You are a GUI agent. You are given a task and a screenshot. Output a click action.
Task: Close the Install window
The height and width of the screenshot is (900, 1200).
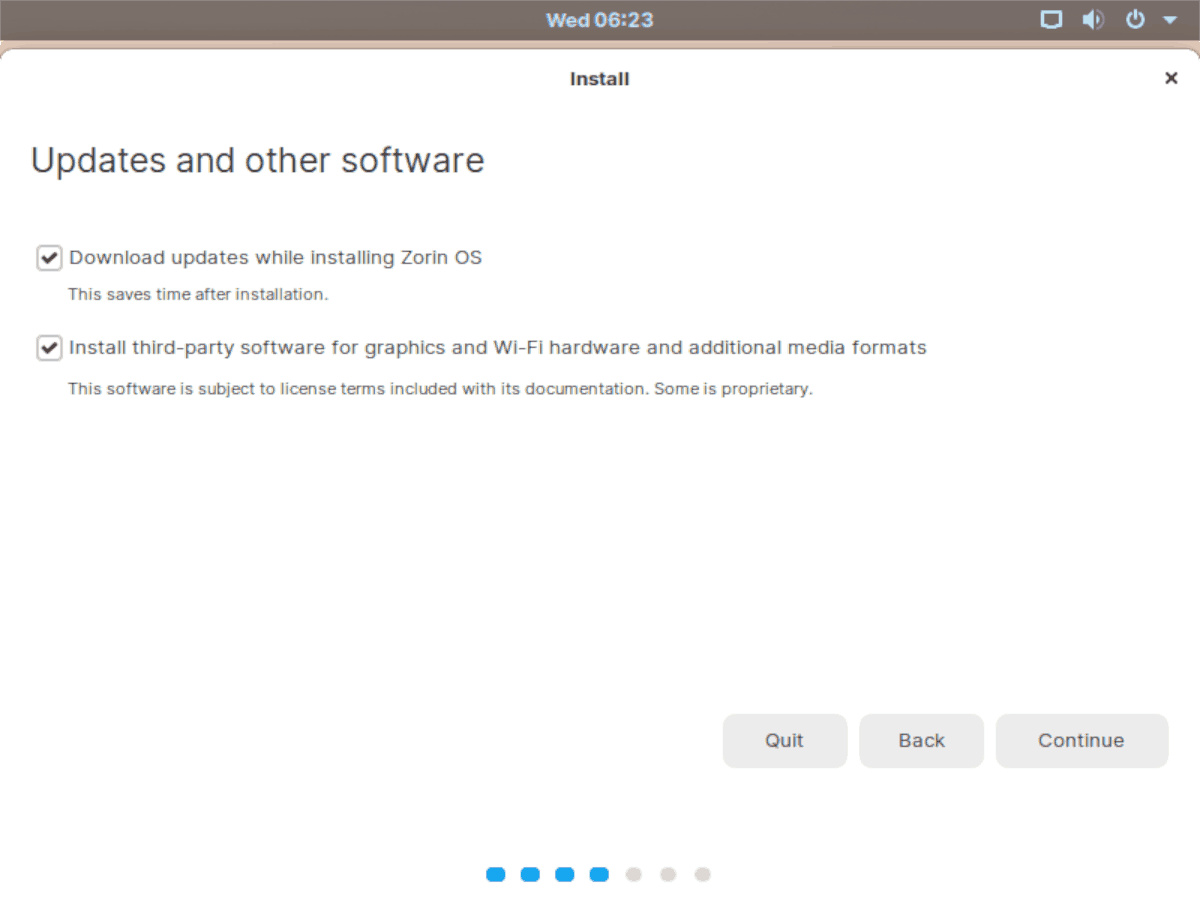pos(1171,78)
